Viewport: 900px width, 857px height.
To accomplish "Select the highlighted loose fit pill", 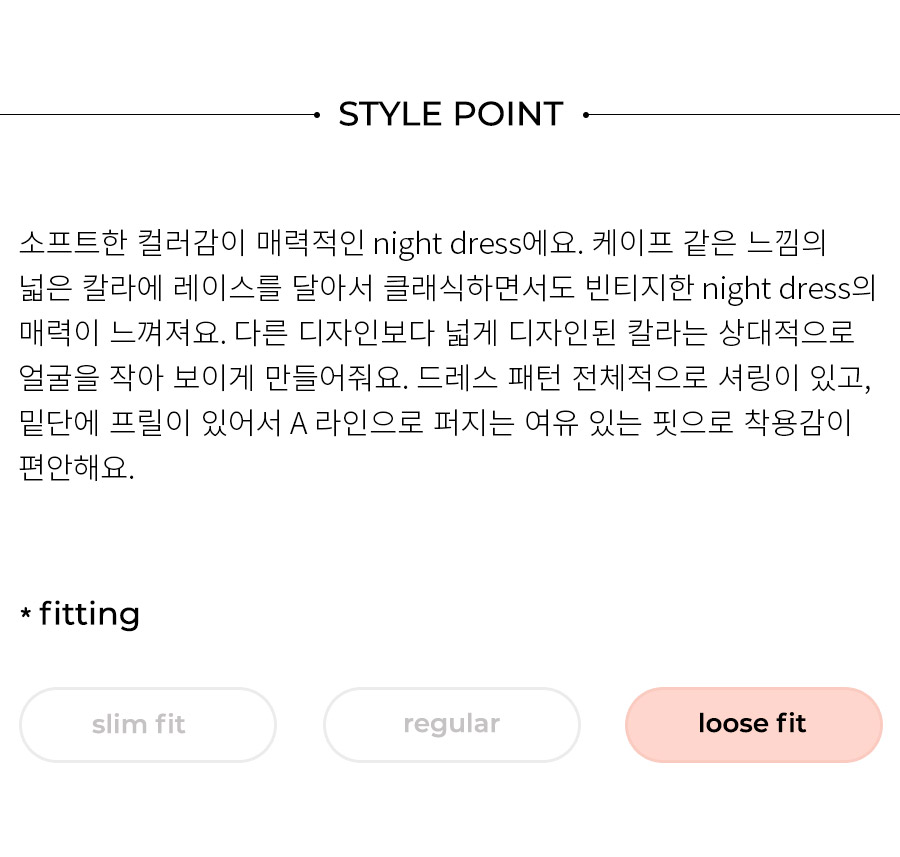I will (754, 724).
